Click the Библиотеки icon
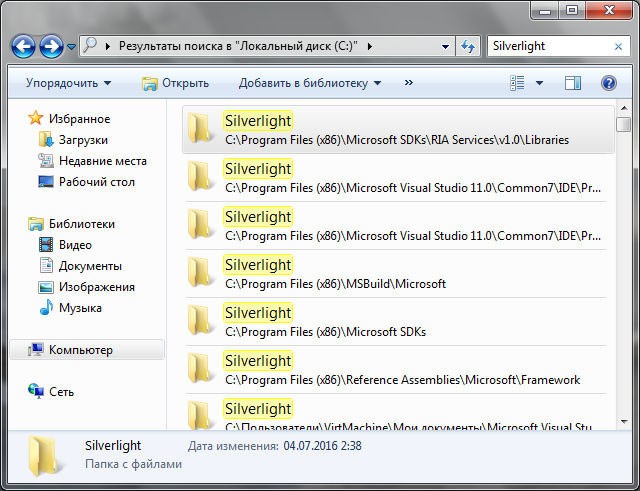This screenshot has height=491, width=640. [x=36, y=224]
